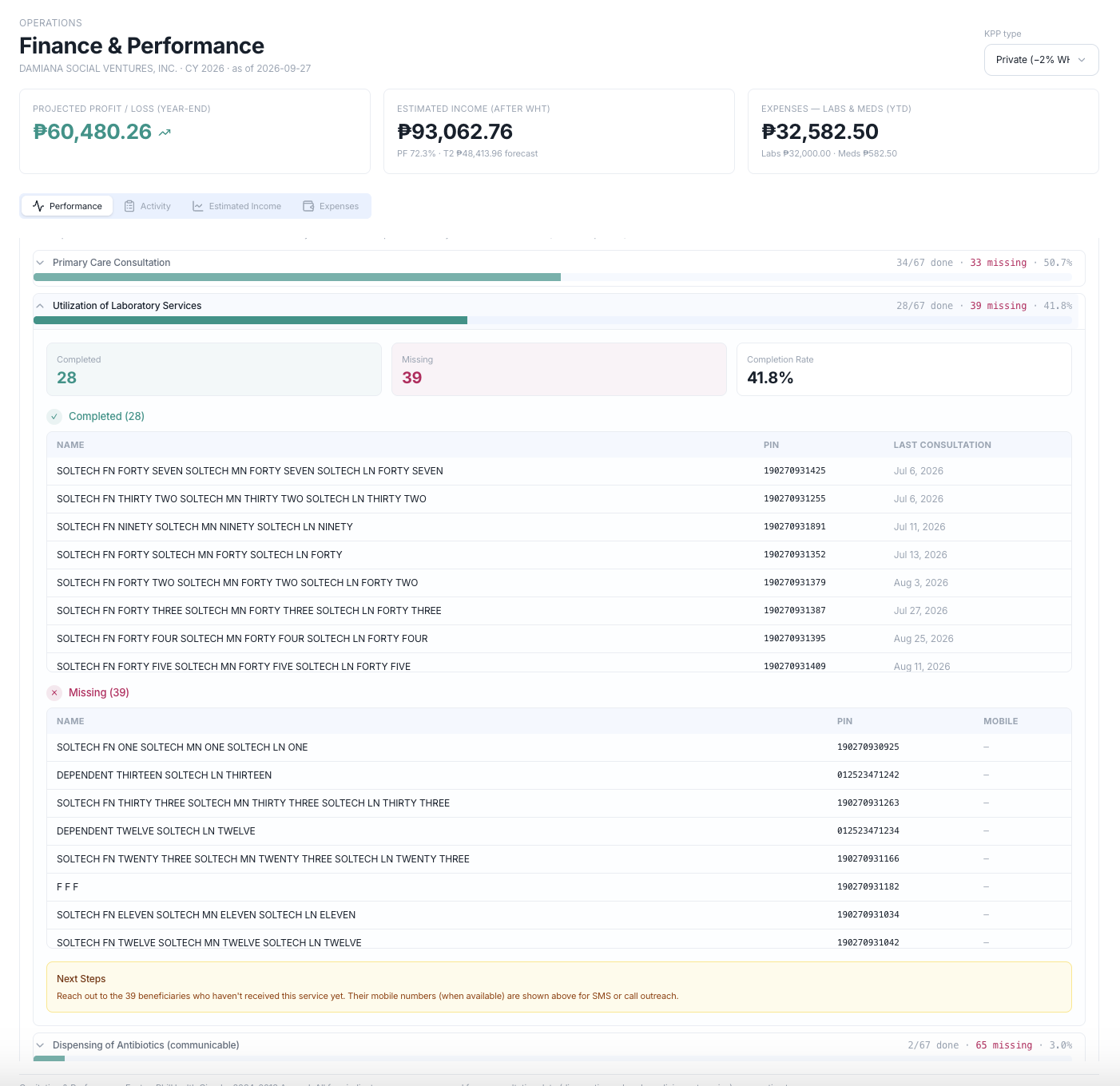Click the trending-up arrow beside projected profit

point(165,133)
